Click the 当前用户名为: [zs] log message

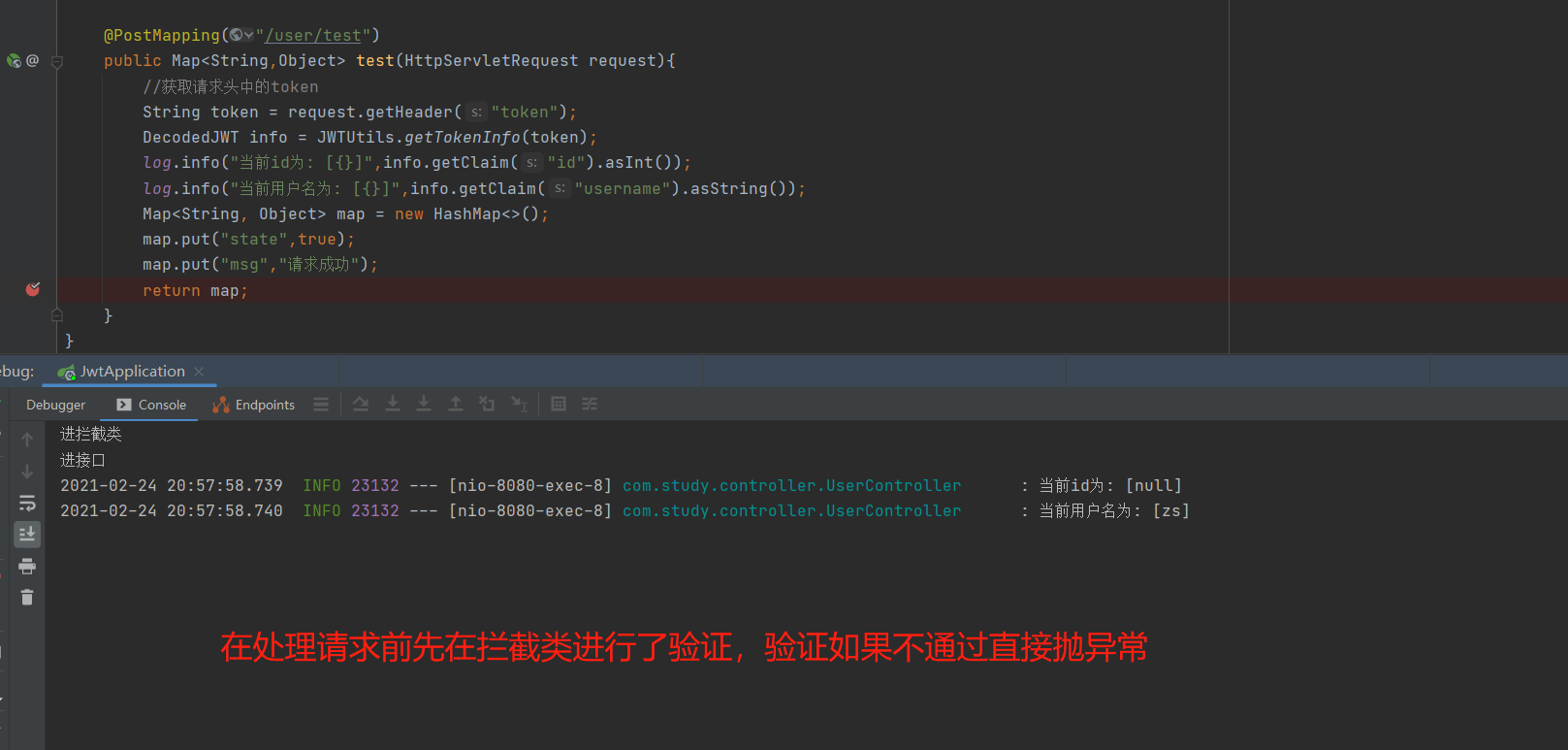1114,510
